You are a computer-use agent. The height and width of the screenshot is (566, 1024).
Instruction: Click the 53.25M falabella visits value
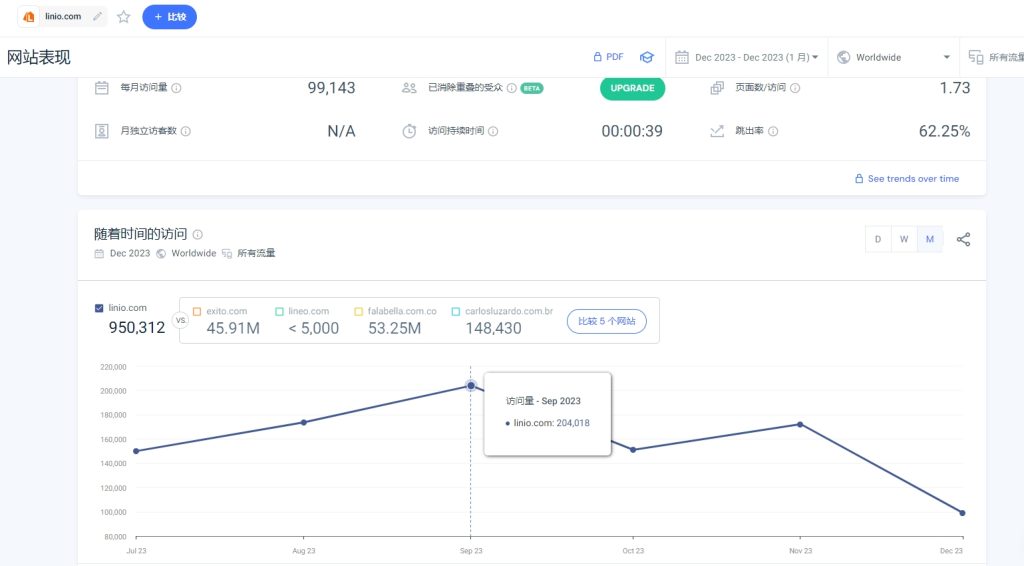click(x=394, y=328)
